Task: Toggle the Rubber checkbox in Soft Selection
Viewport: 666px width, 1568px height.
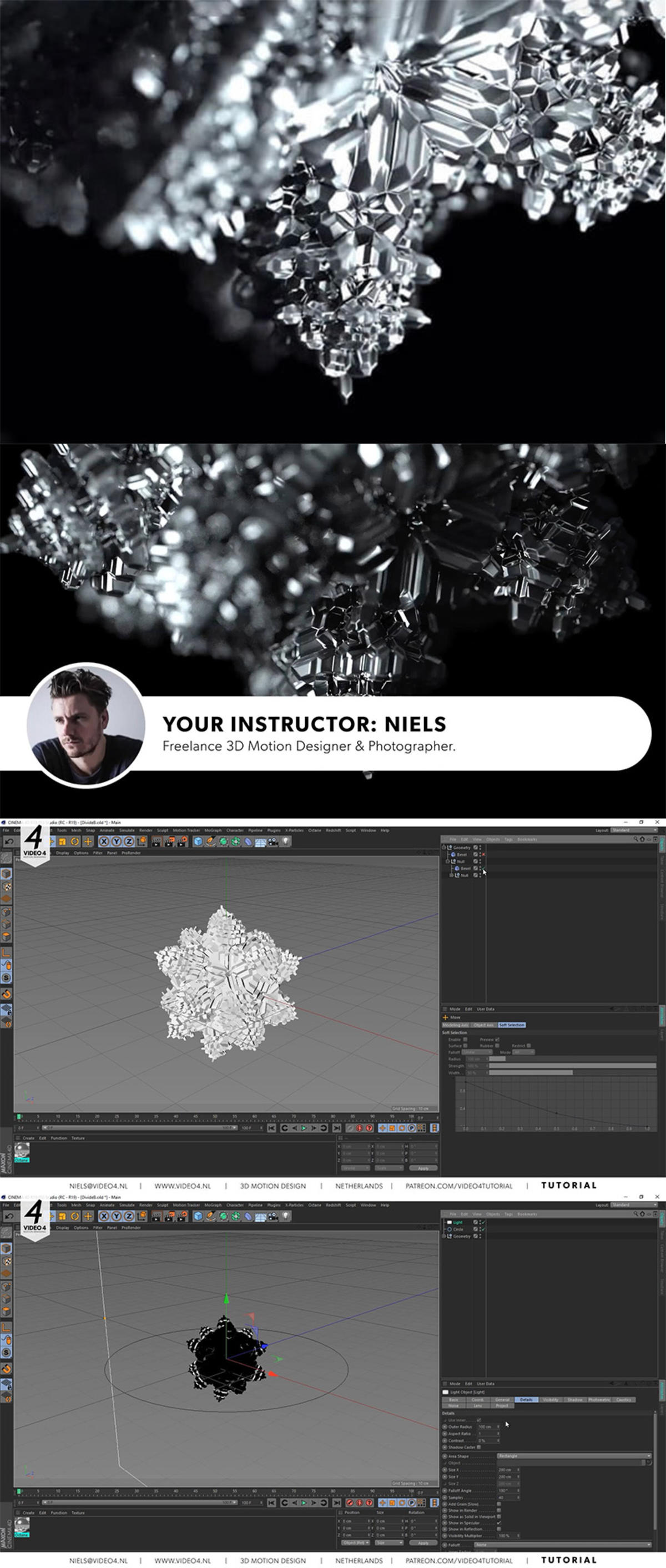Action: pos(497,1046)
